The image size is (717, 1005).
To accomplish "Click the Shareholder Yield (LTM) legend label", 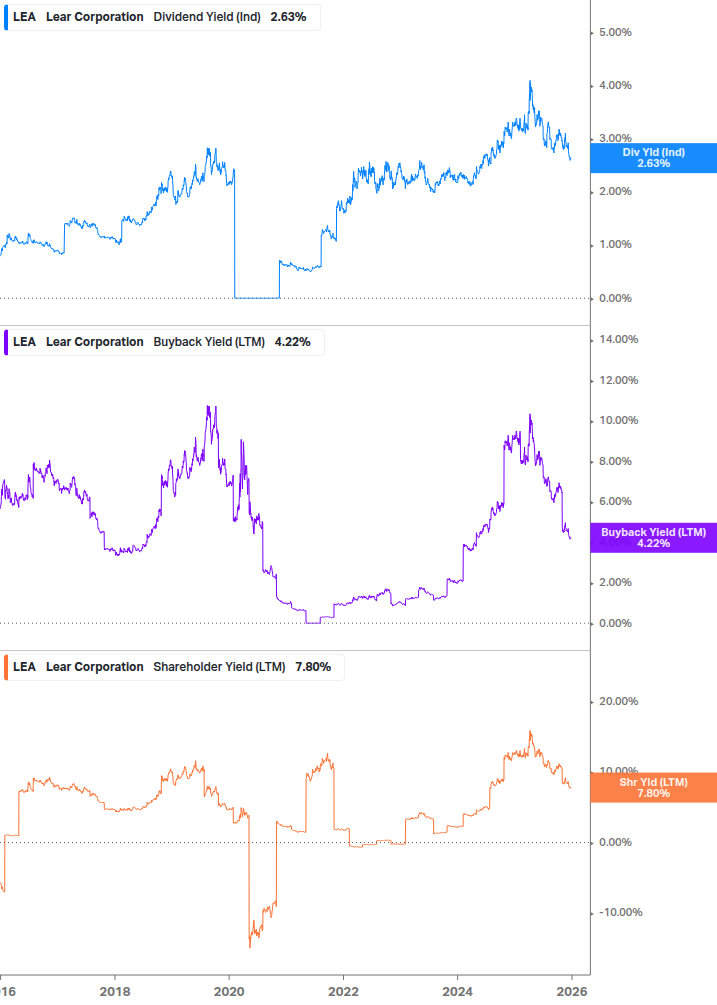I will tap(219, 667).
